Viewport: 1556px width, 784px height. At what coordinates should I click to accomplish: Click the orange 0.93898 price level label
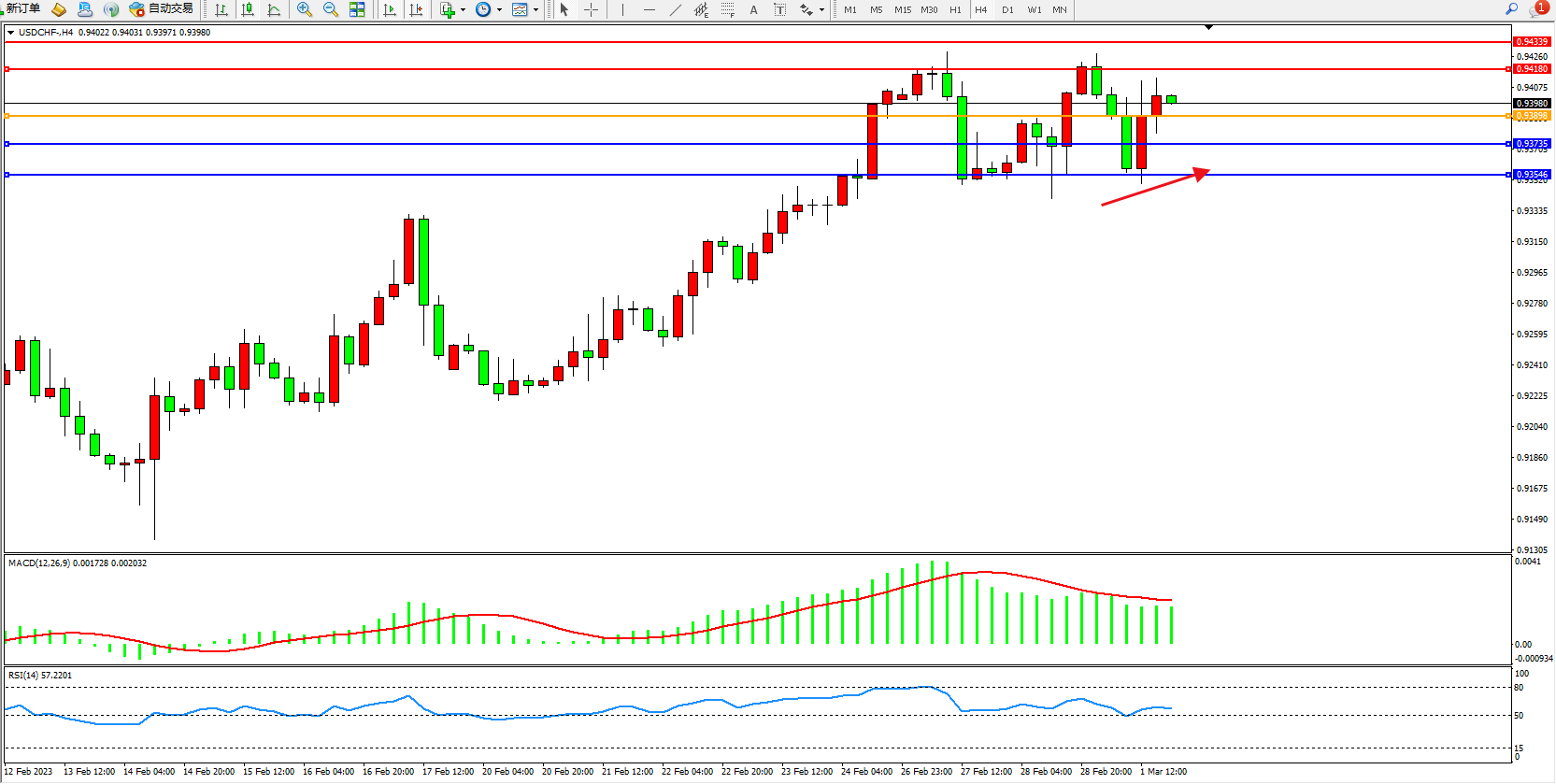1532,116
